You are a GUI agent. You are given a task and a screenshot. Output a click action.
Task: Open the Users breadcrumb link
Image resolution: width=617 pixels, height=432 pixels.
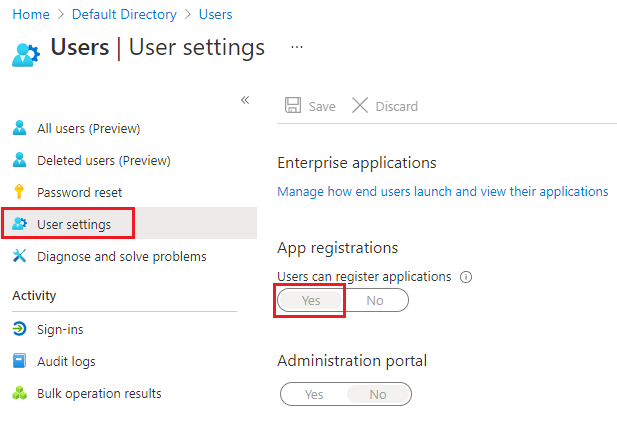click(216, 14)
